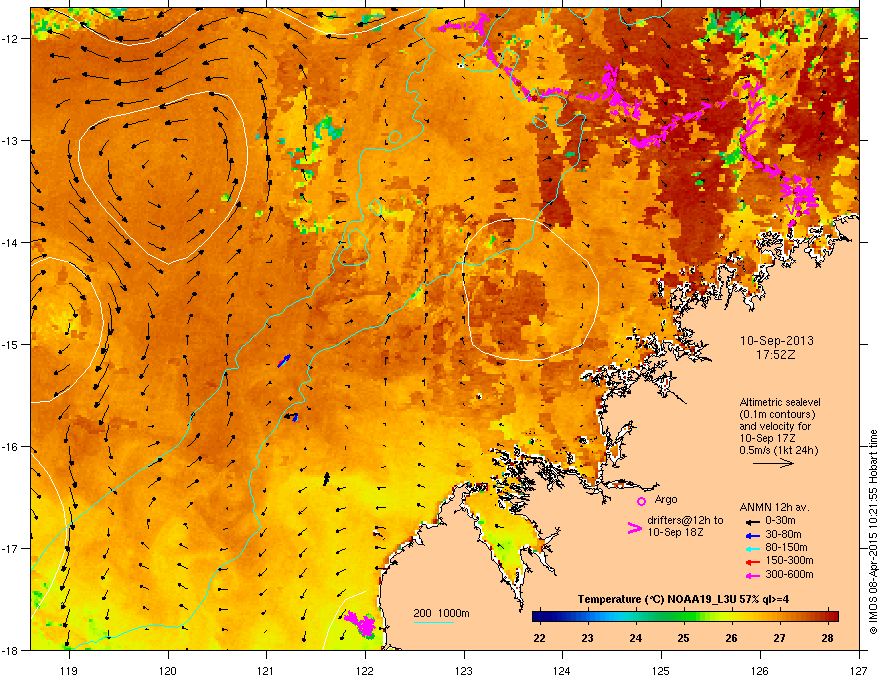Click the 28 value on temperature scale

(x=827, y=638)
